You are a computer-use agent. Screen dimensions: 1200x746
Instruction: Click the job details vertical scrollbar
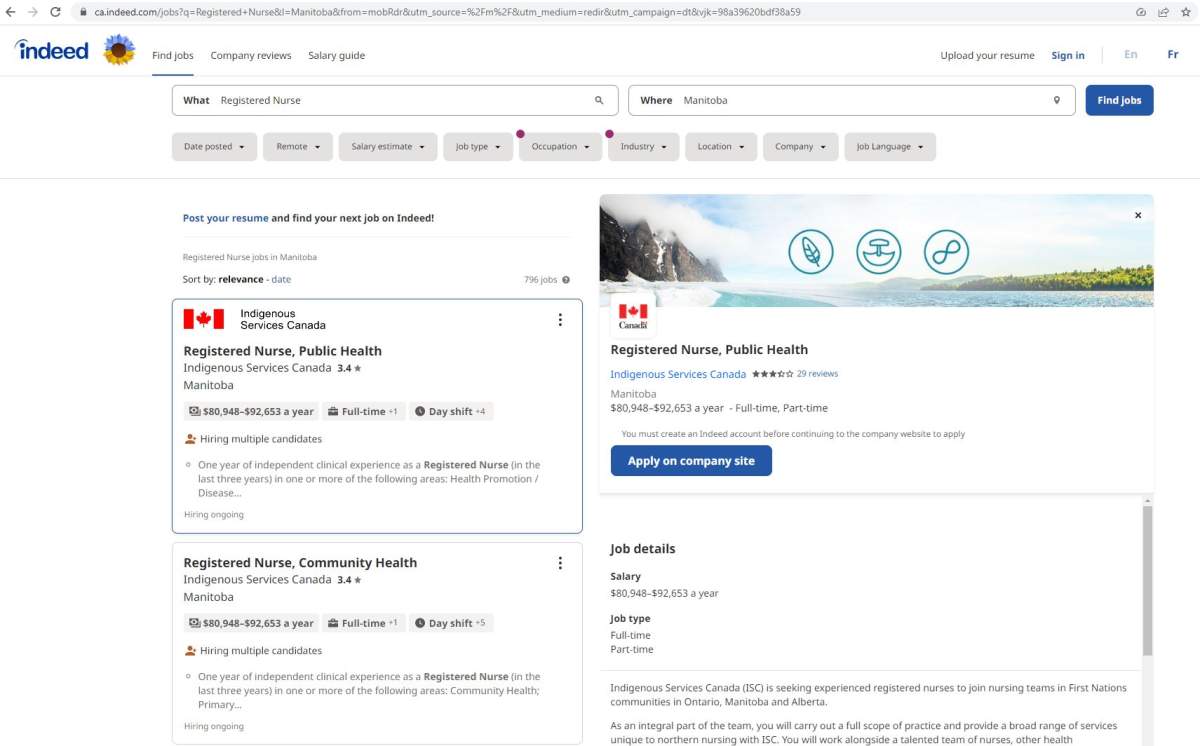(x=1147, y=580)
